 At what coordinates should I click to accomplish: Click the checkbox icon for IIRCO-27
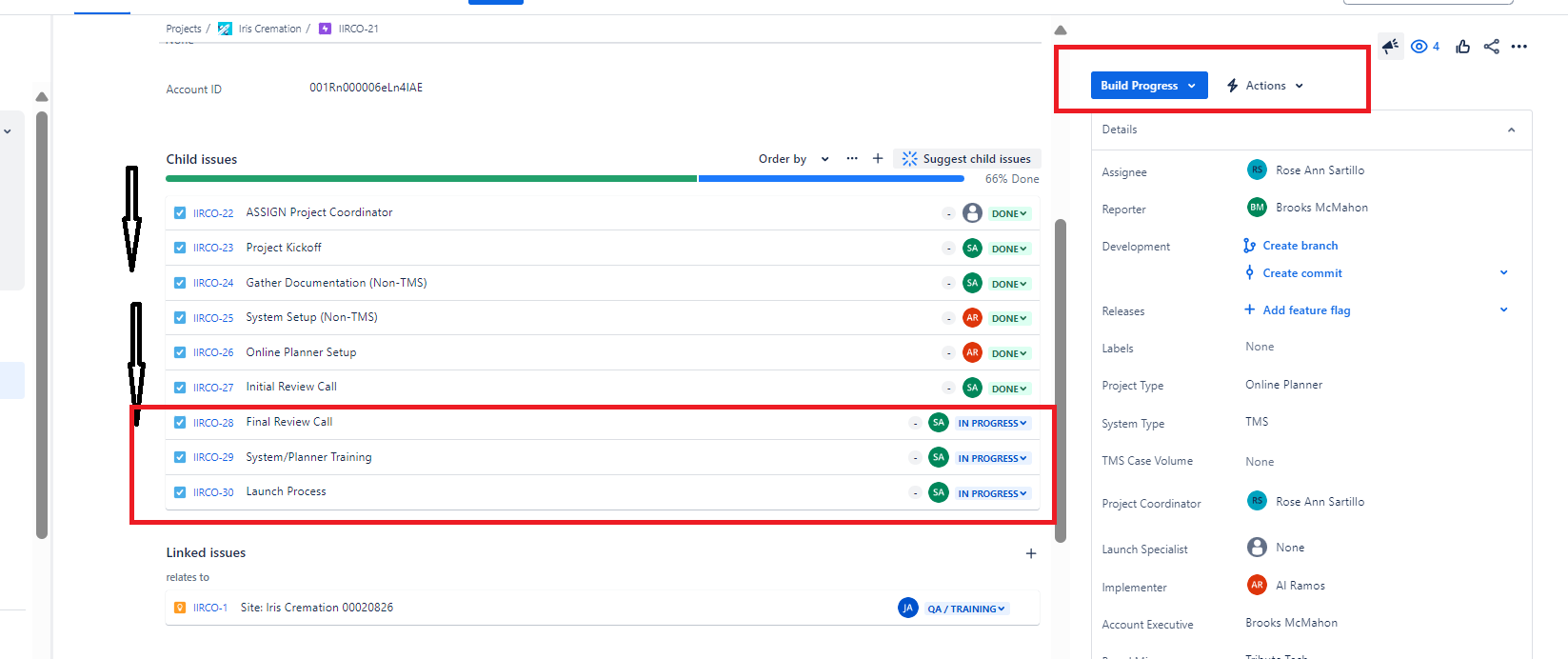click(x=180, y=388)
